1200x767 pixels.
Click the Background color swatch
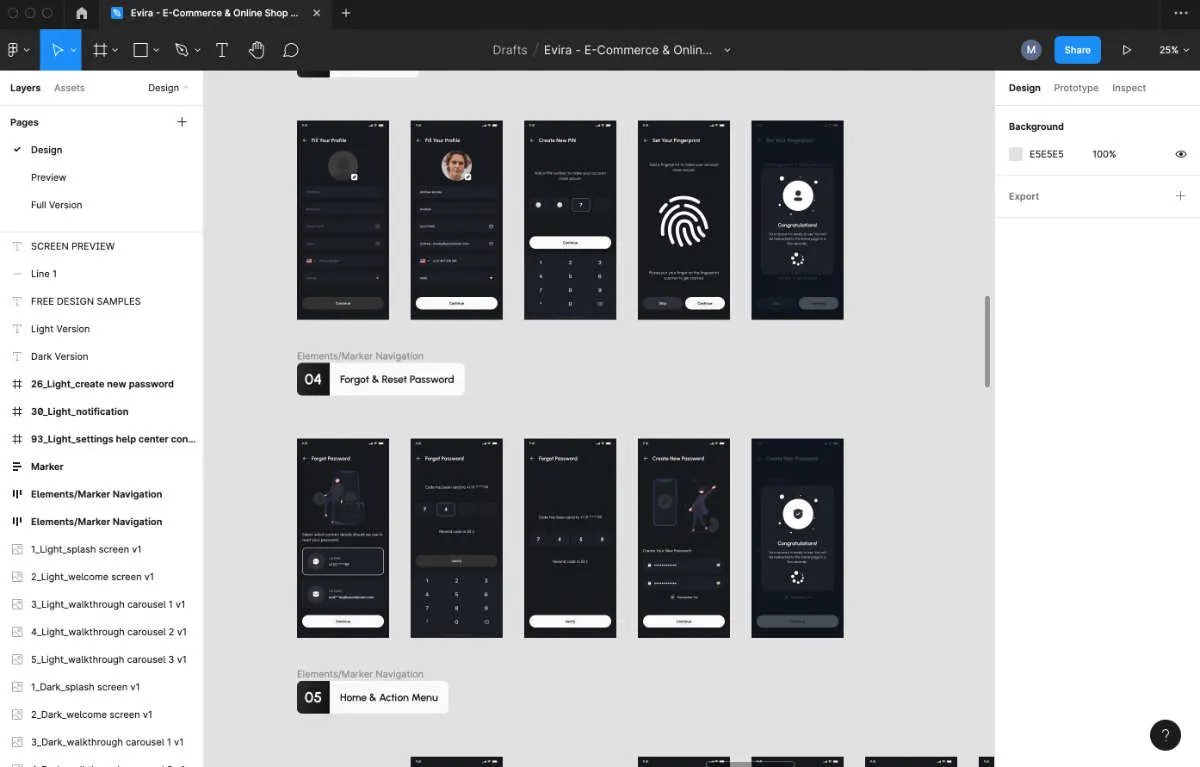[1014, 154]
